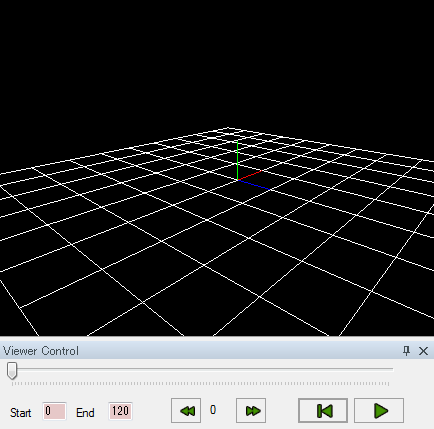Image resolution: width=434 pixels, height=429 pixels.
Task: Click the timeline slider thumb handle
Action: click(x=12, y=371)
